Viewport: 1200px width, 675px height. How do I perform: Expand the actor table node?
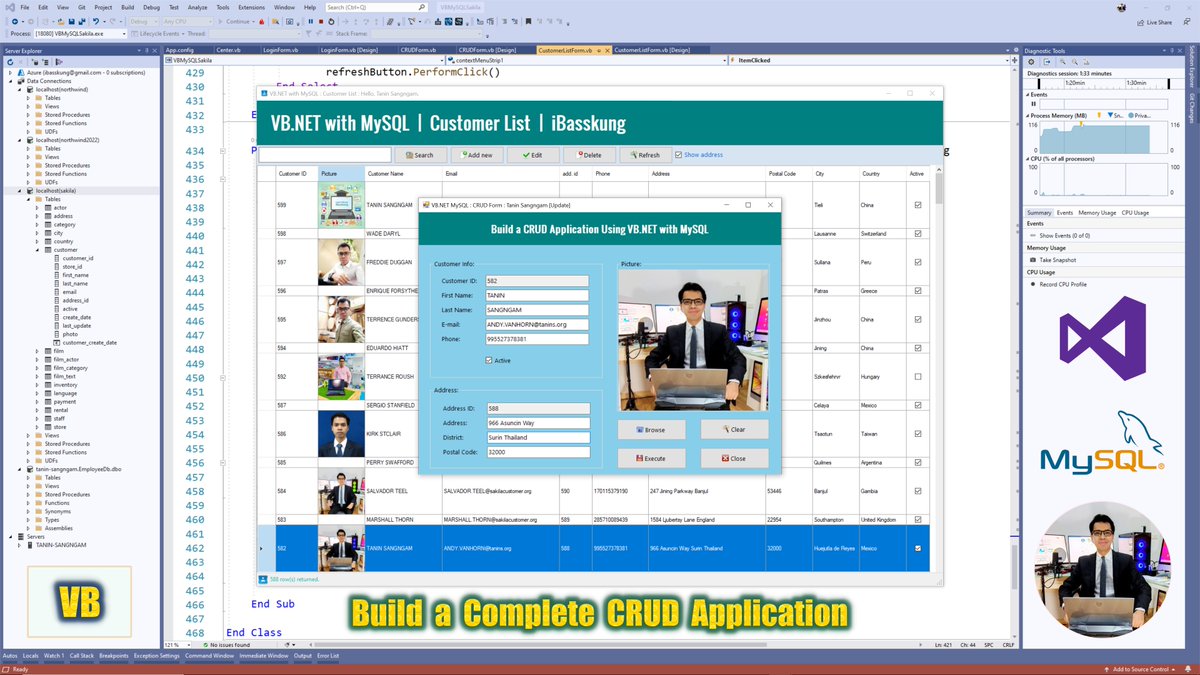click(x=37, y=207)
